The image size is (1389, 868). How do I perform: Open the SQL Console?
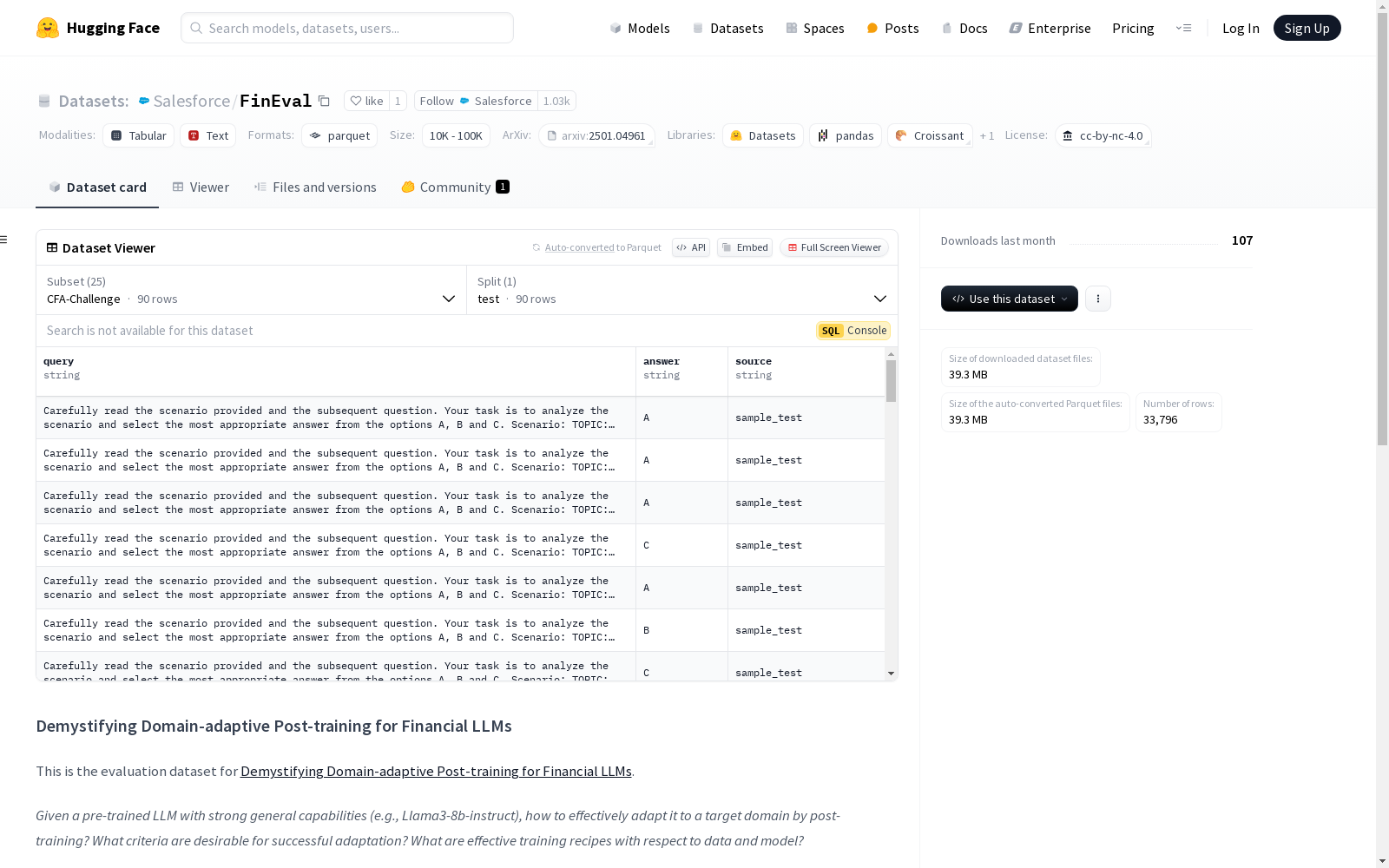pyautogui.click(x=853, y=331)
